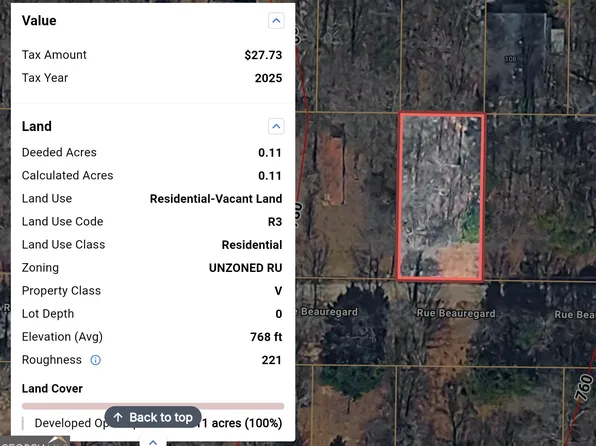
Task: Click the Value section heading
Action: tap(39, 21)
